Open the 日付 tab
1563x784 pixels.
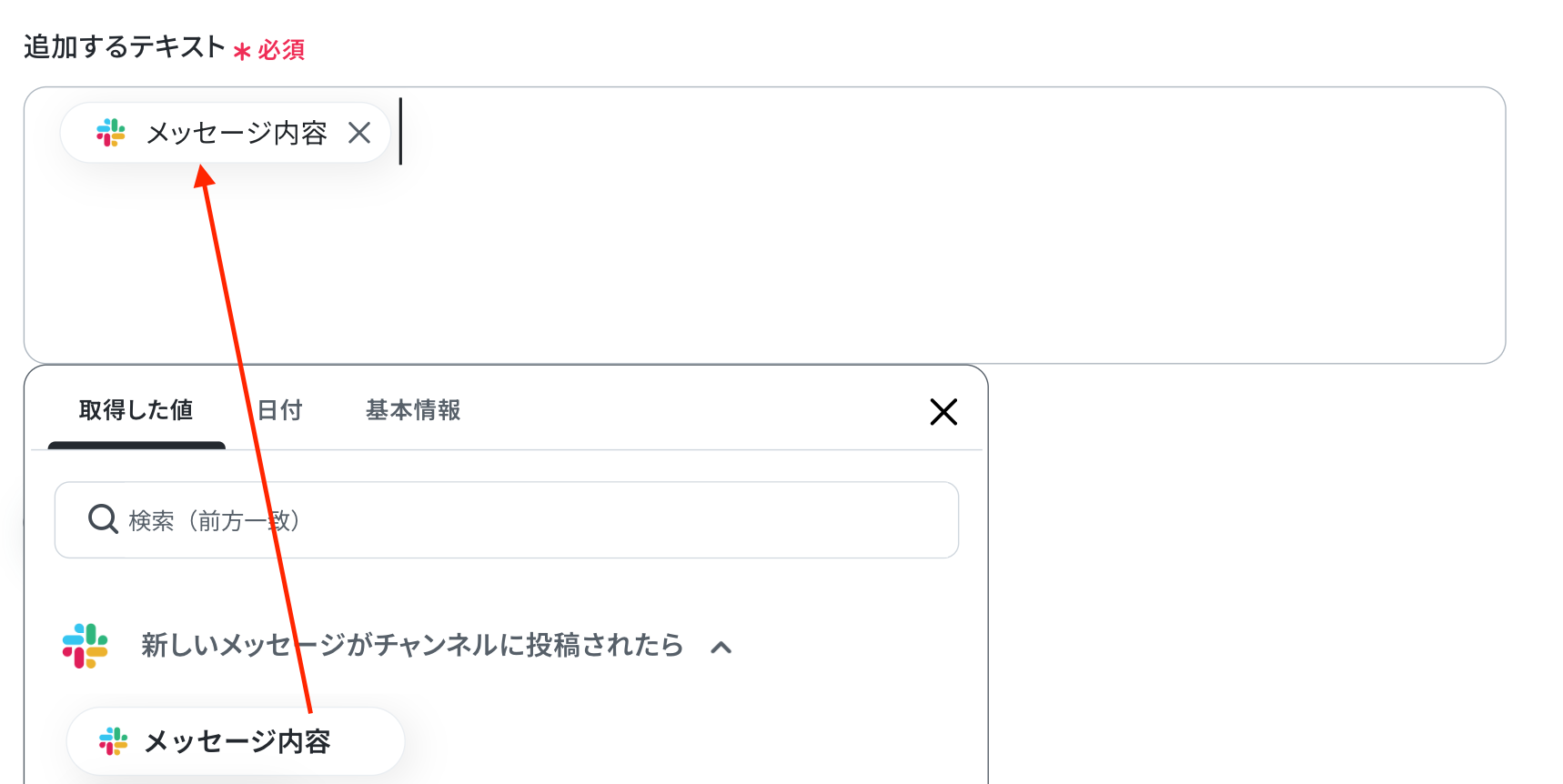click(x=279, y=410)
